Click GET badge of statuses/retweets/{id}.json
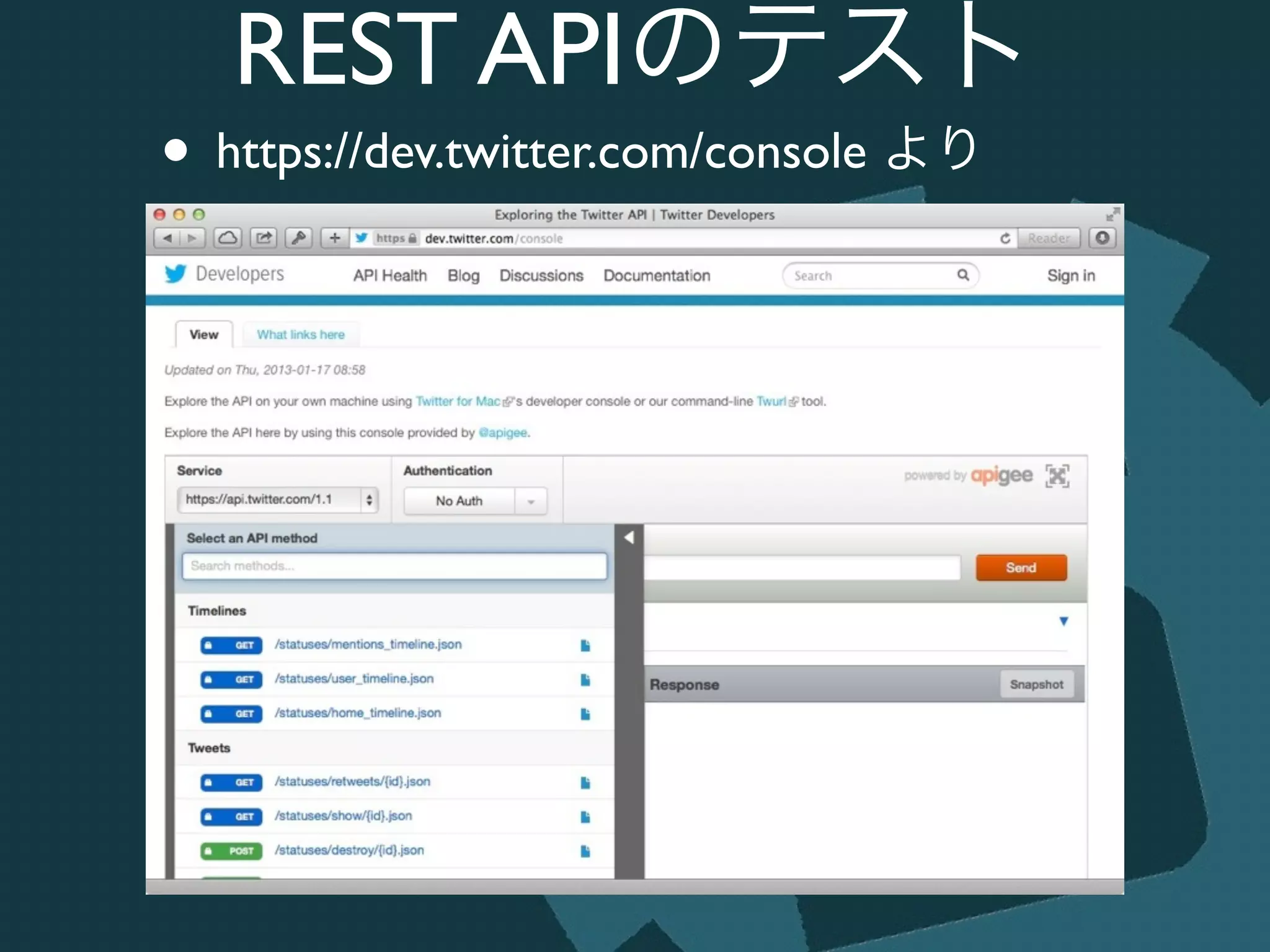Screen dimensions: 1270x952 tap(231, 783)
